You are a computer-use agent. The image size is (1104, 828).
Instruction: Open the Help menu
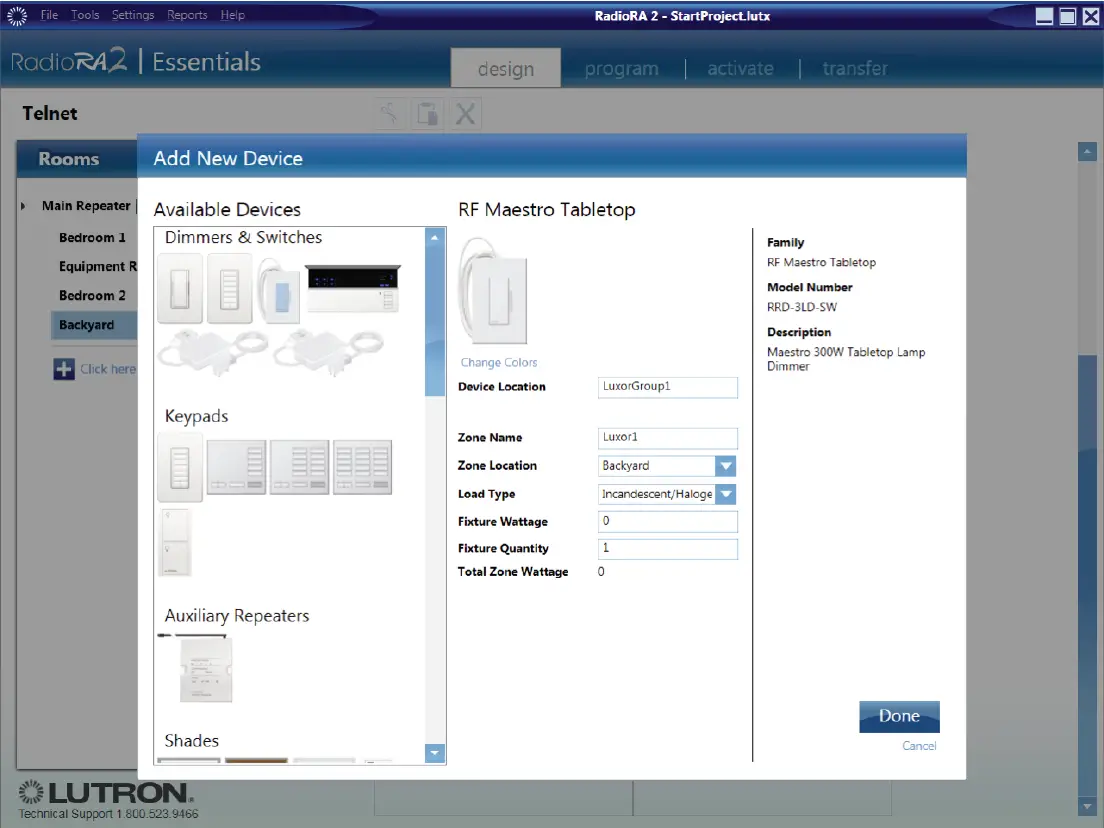232,15
